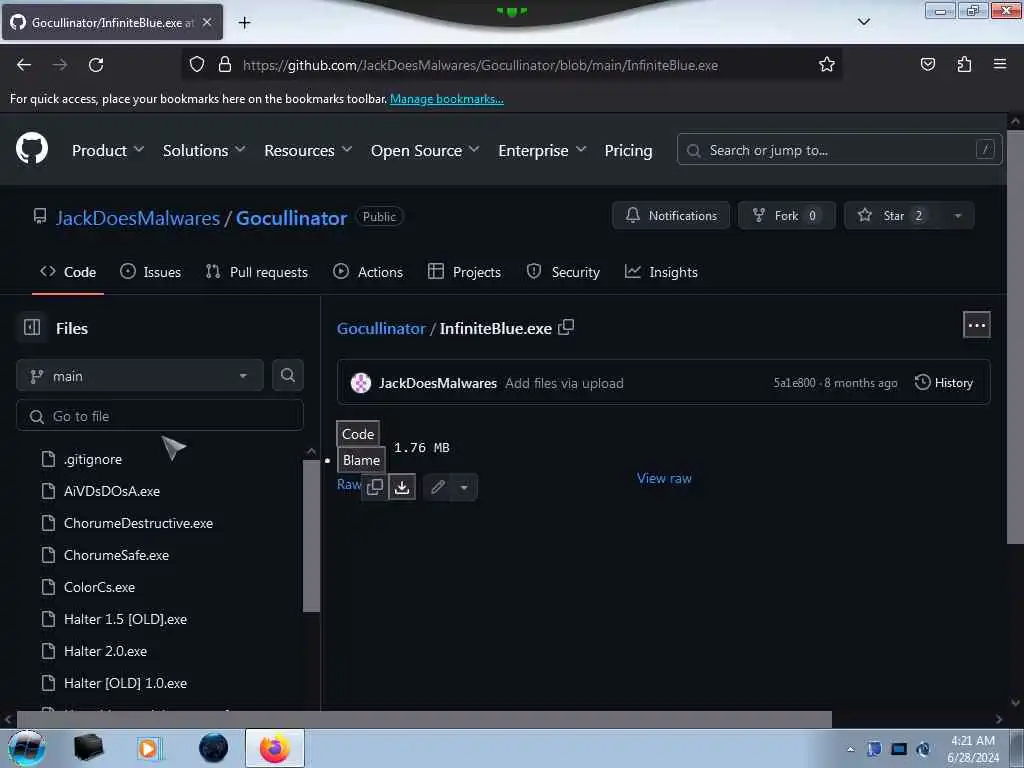This screenshot has height=768, width=1024.
Task: Open the main branch selector dropdown
Action: [x=140, y=376]
